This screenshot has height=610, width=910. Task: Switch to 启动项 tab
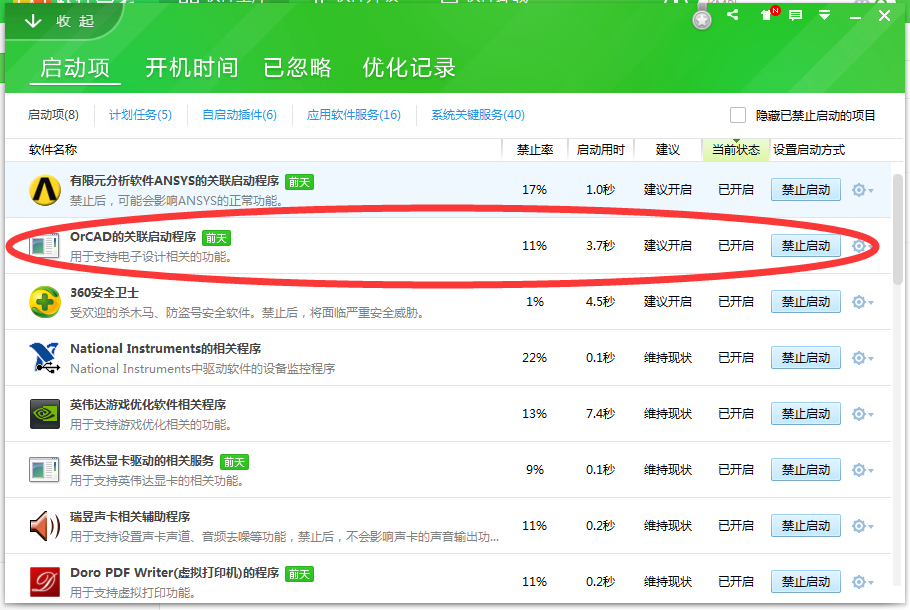[x=75, y=68]
